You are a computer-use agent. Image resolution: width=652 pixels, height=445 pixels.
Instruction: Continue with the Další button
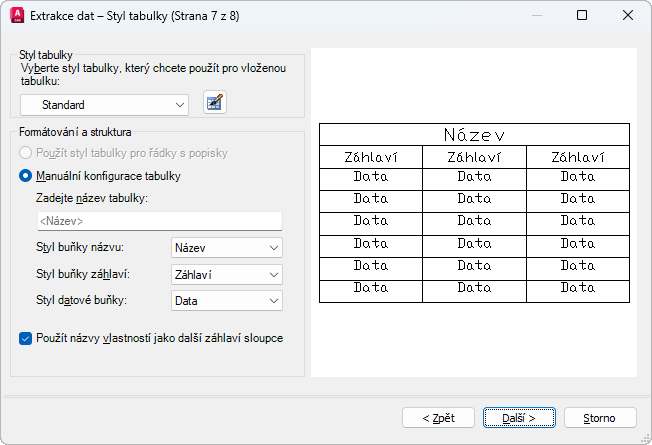(519, 418)
